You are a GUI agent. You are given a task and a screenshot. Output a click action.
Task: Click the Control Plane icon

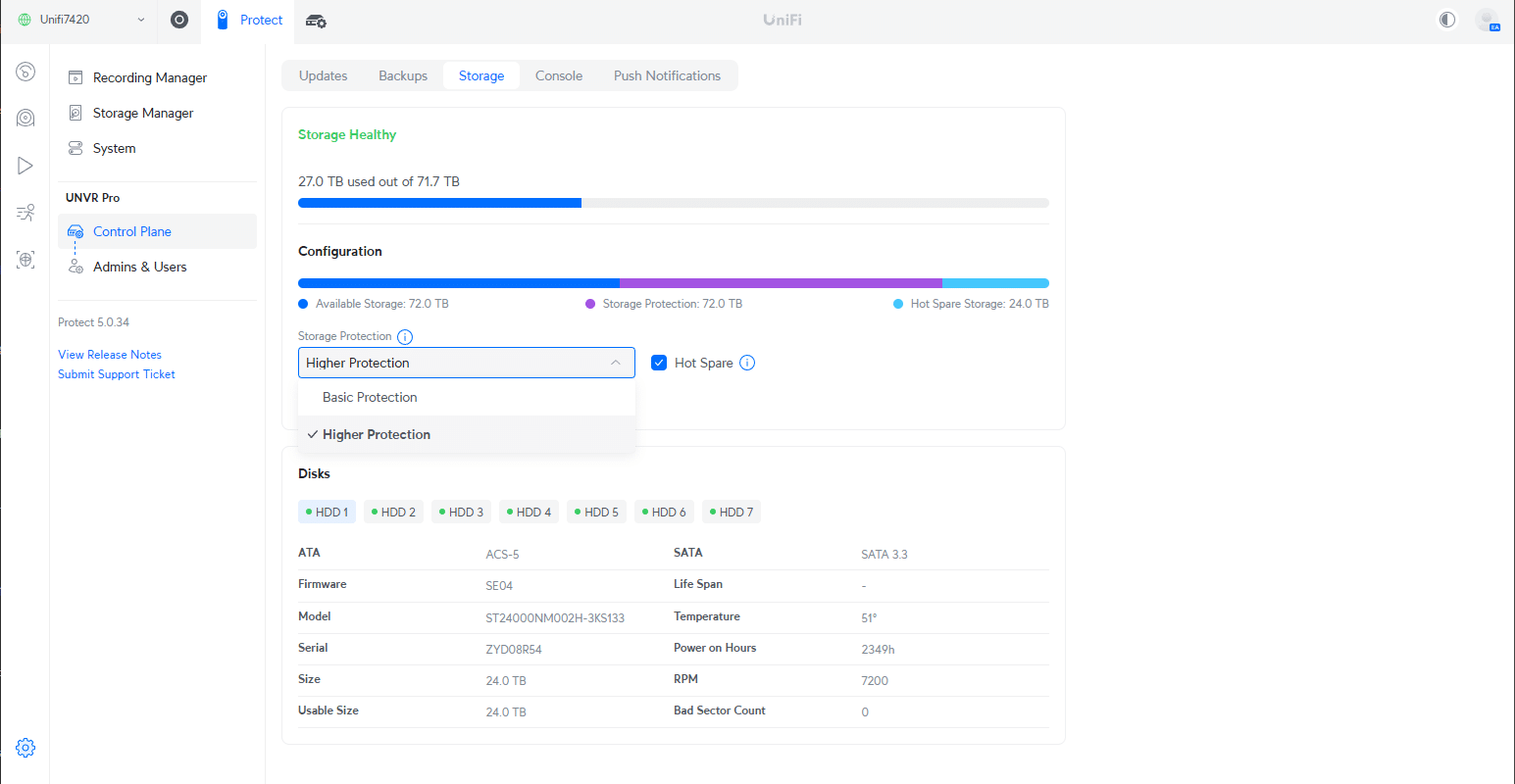76,232
